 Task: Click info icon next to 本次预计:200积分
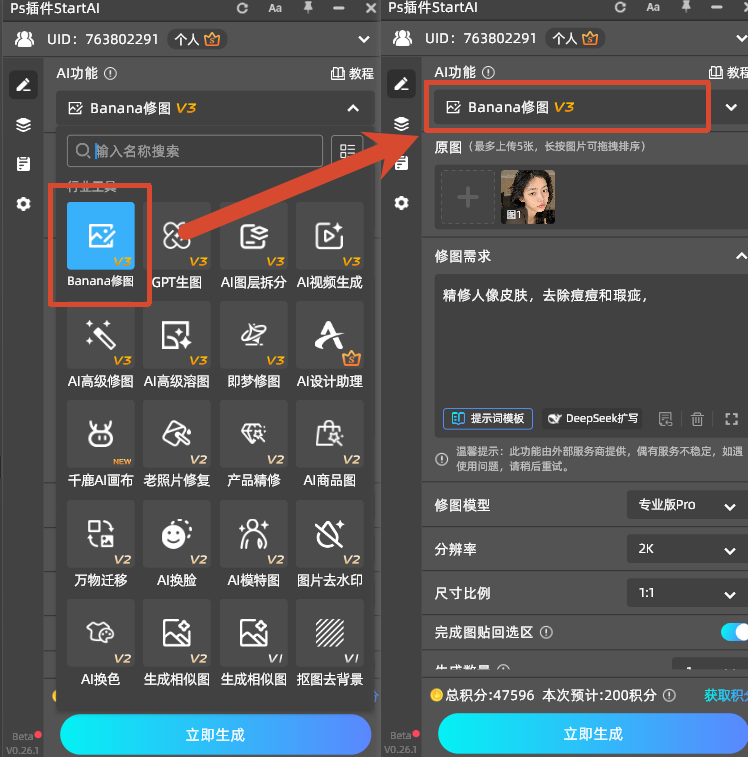[x=669, y=695]
